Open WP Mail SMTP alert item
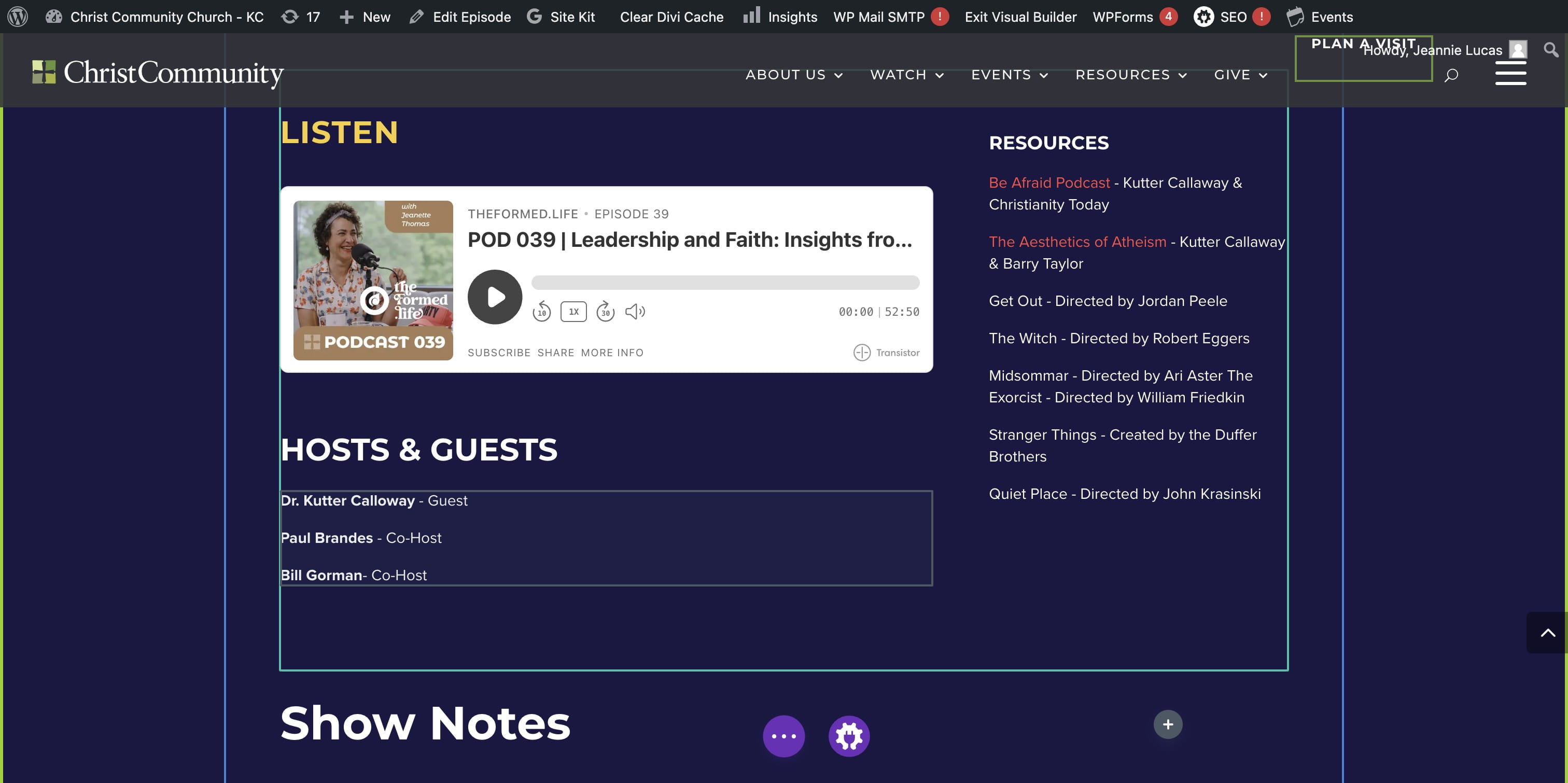Screen dimensions: 1568x783 890,17
